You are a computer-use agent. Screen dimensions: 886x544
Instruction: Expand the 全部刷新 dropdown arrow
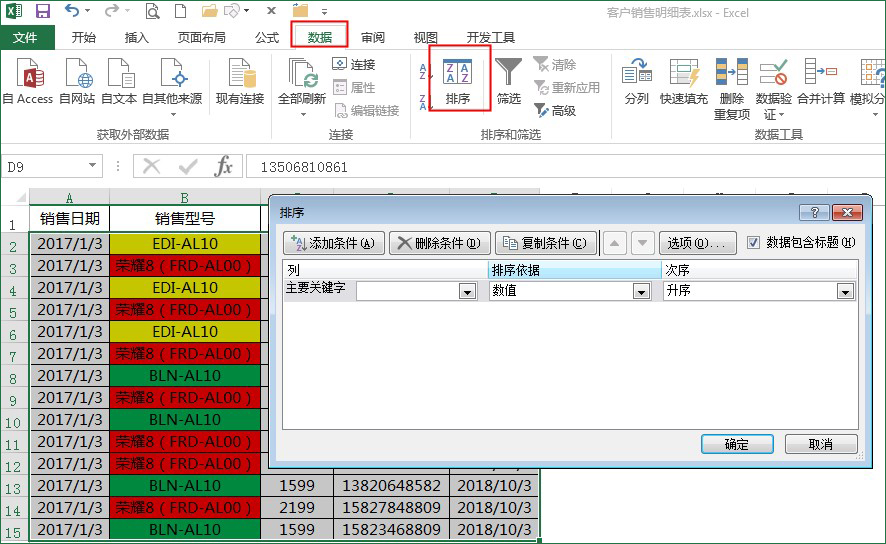pyautogui.click(x=303, y=114)
